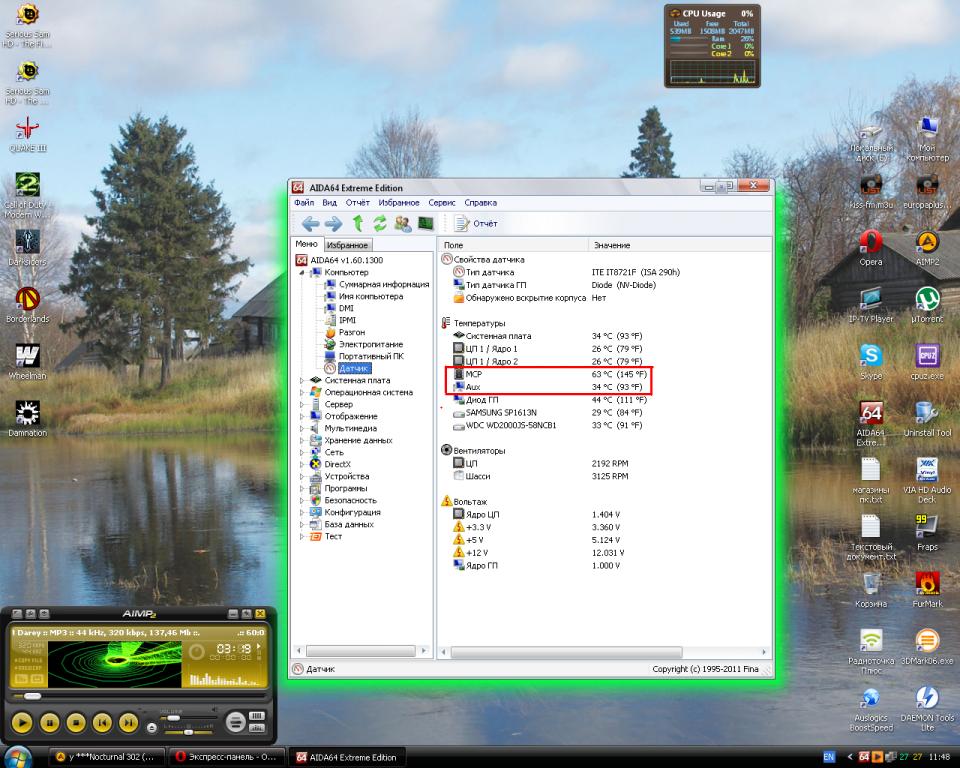Viewport: 960px width, 768px height.
Task: Open the Сервис menu
Action: coord(442,203)
